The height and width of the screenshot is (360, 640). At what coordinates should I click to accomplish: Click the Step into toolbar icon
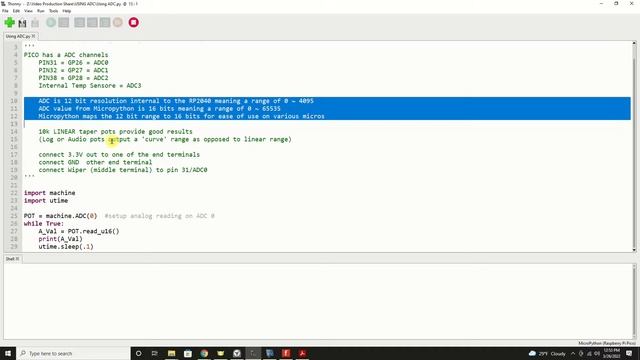click(92, 22)
